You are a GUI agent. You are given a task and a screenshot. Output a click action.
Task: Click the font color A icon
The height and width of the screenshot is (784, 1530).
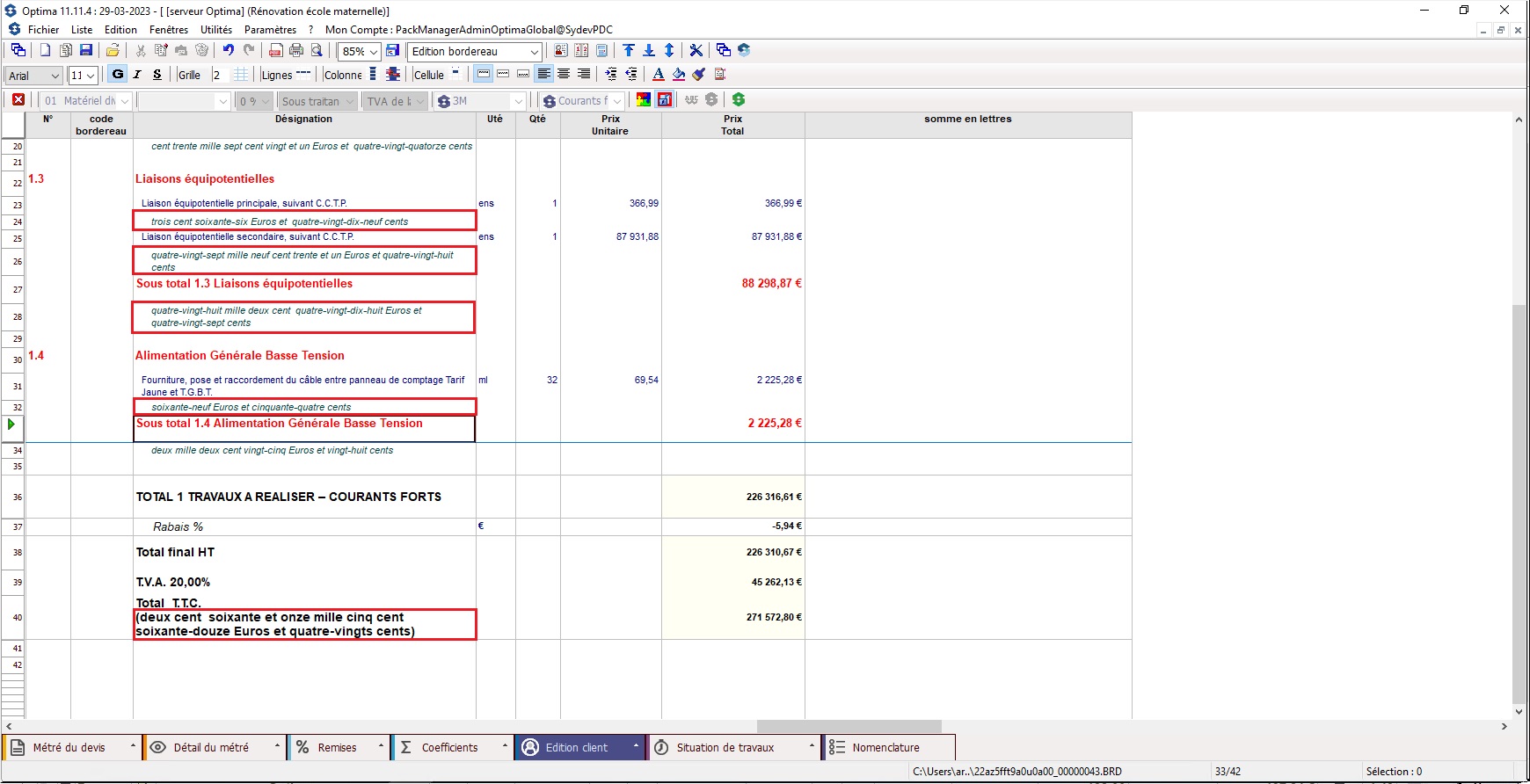(x=659, y=75)
